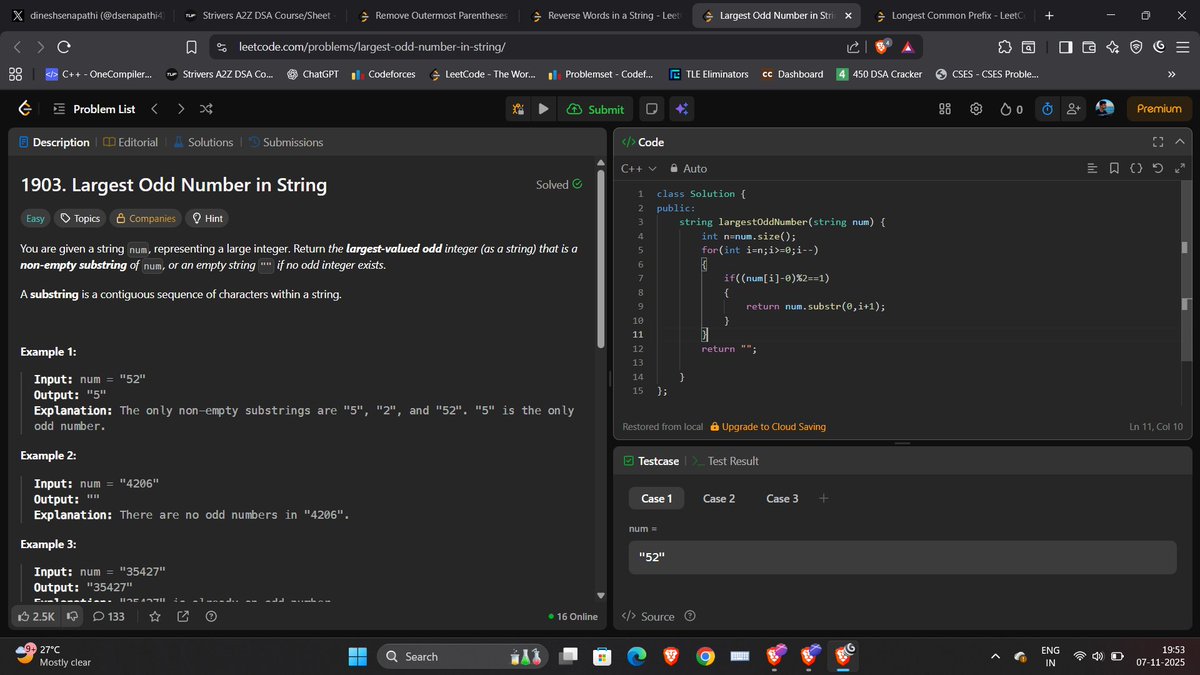
Task: Click the curly braces snippet icon
Action: (x=1136, y=169)
